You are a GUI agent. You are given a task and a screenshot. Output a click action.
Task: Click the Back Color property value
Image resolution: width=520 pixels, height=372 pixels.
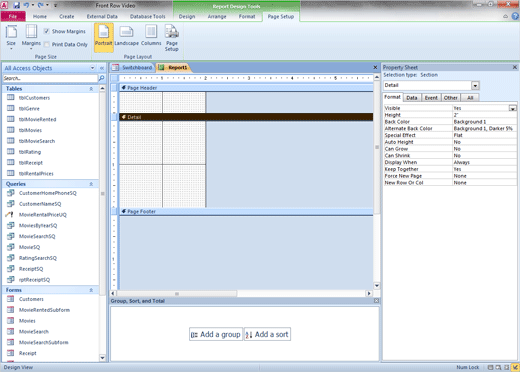[484, 122]
